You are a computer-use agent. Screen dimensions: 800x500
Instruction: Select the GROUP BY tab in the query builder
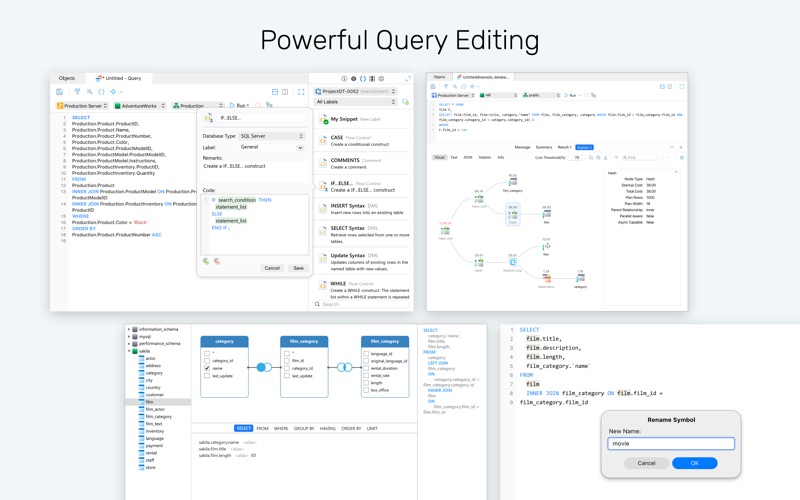coord(304,429)
